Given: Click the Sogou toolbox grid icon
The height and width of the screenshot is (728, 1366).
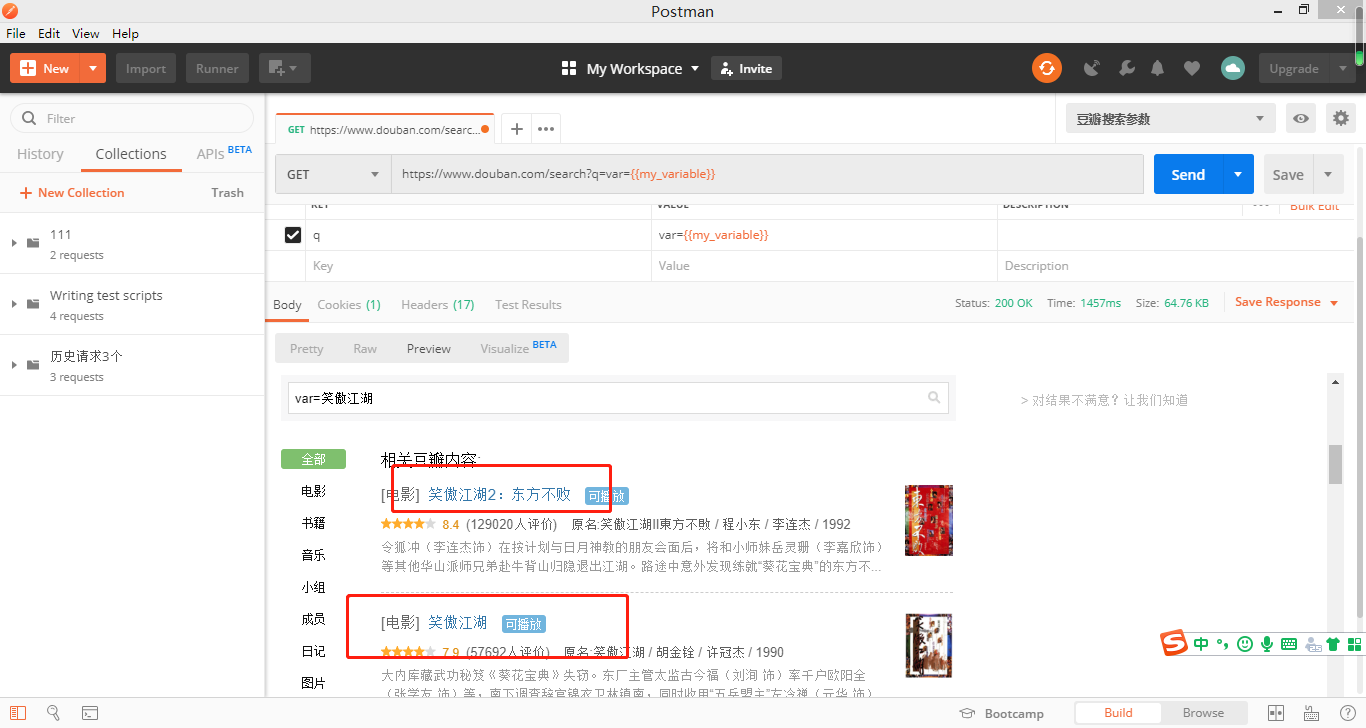Looking at the screenshot, I should (1354, 644).
